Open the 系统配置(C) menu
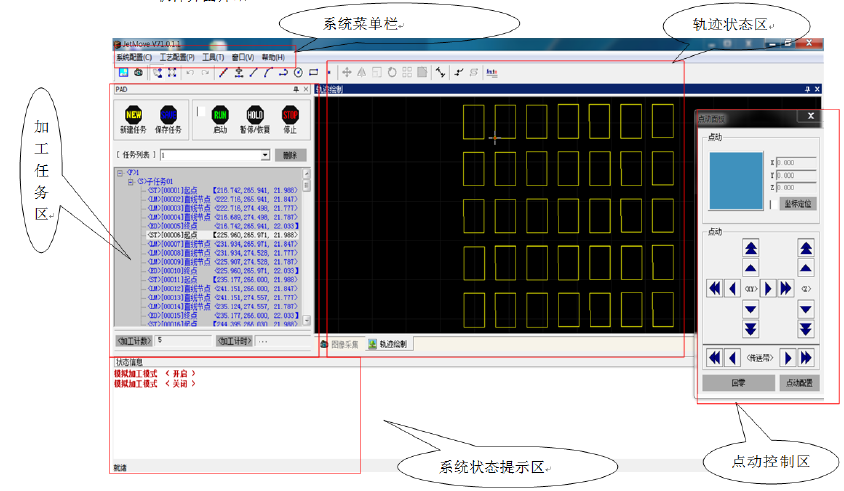844x491 pixels. coord(134,57)
